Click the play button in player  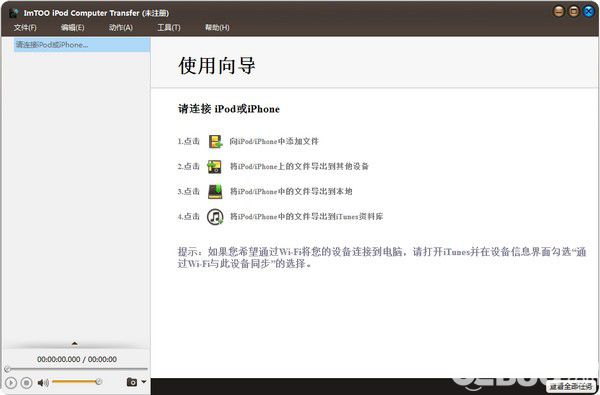pyautogui.click(x=11, y=382)
